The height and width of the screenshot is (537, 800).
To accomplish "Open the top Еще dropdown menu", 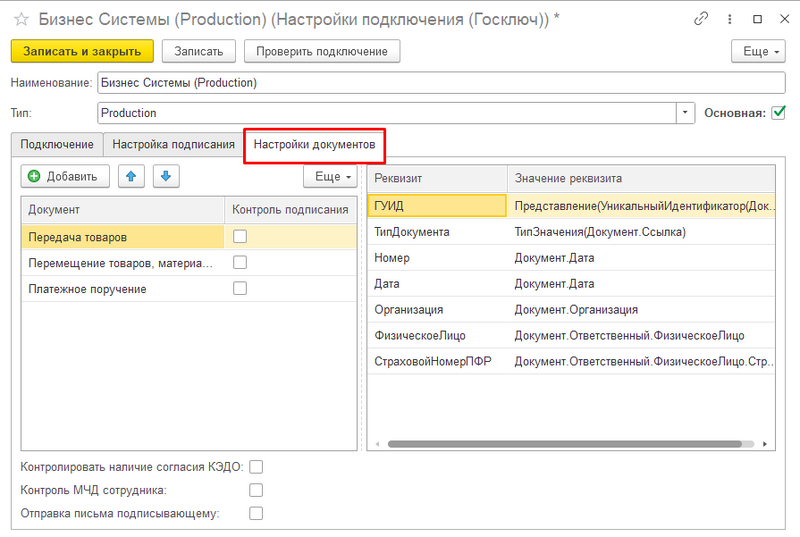I will point(758,52).
